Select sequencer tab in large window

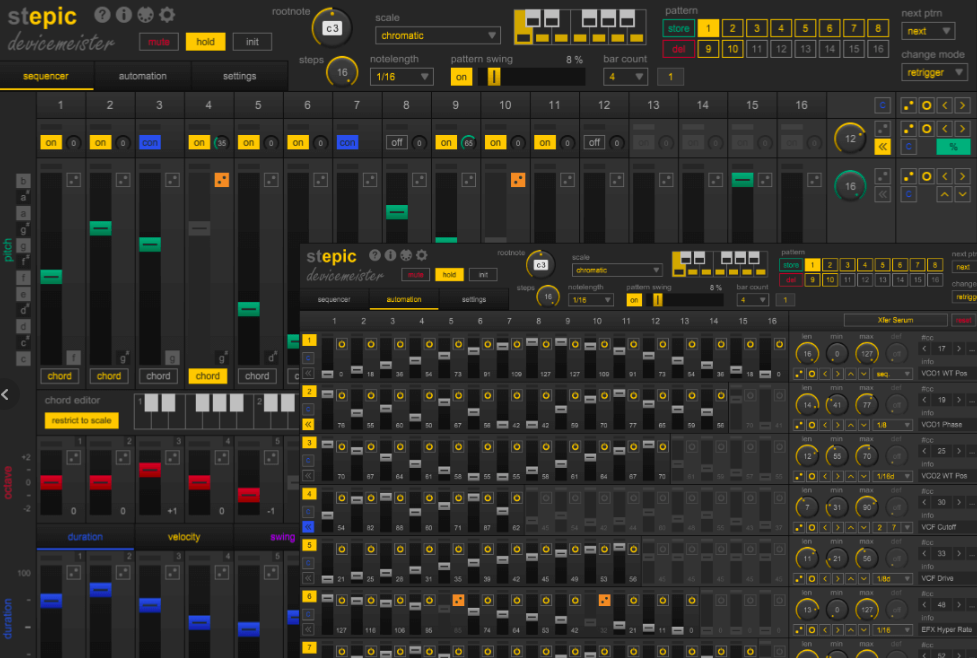[46, 76]
